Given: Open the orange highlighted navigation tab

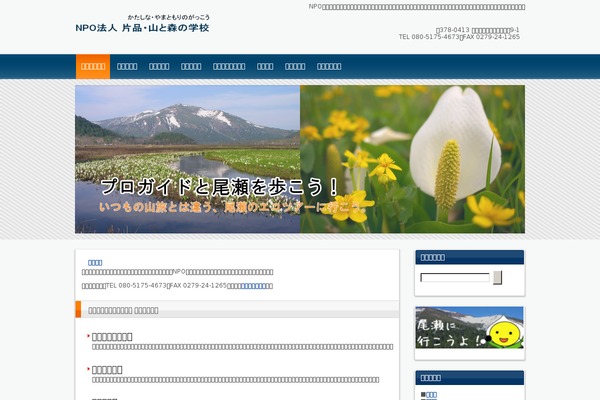Looking at the screenshot, I should coord(93,67).
